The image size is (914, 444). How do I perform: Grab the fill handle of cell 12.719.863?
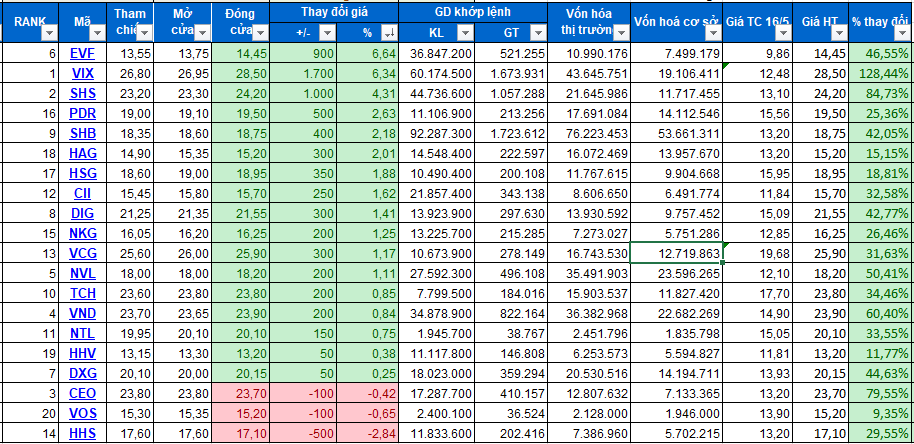coord(722,263)
